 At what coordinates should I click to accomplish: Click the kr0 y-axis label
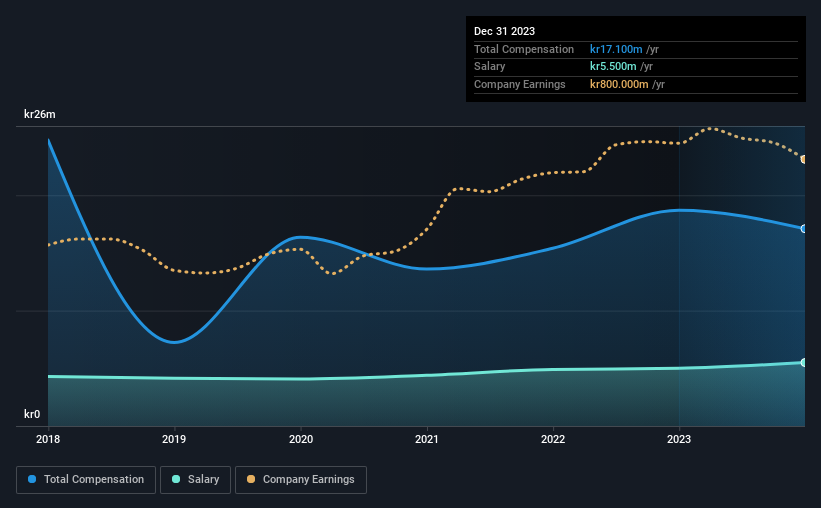32,414
